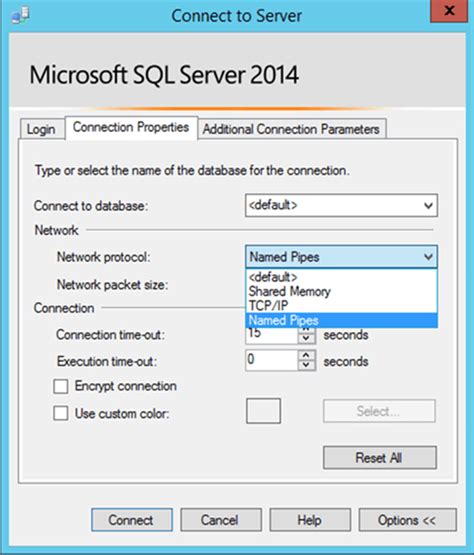Open Help for this dialog
The width and height of the screenshot is (474, 555).
(x=310, y=520)
